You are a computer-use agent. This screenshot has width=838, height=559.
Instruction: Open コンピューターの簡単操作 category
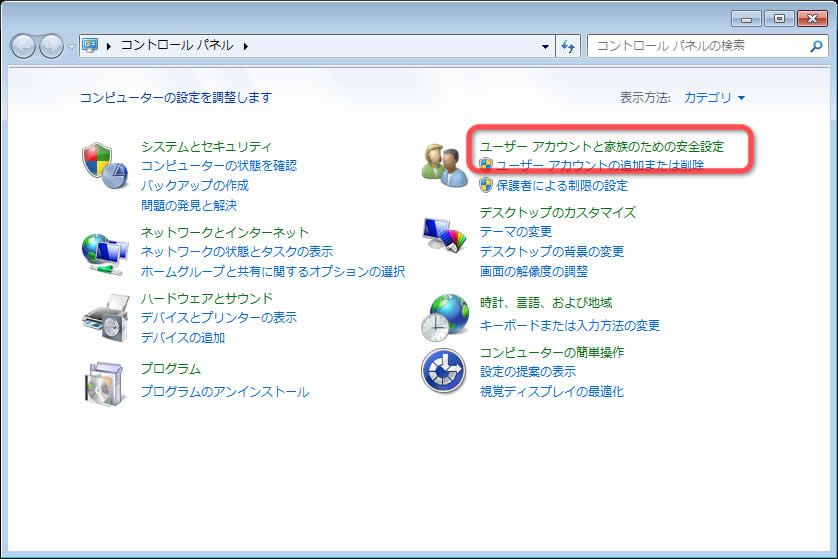552,353
